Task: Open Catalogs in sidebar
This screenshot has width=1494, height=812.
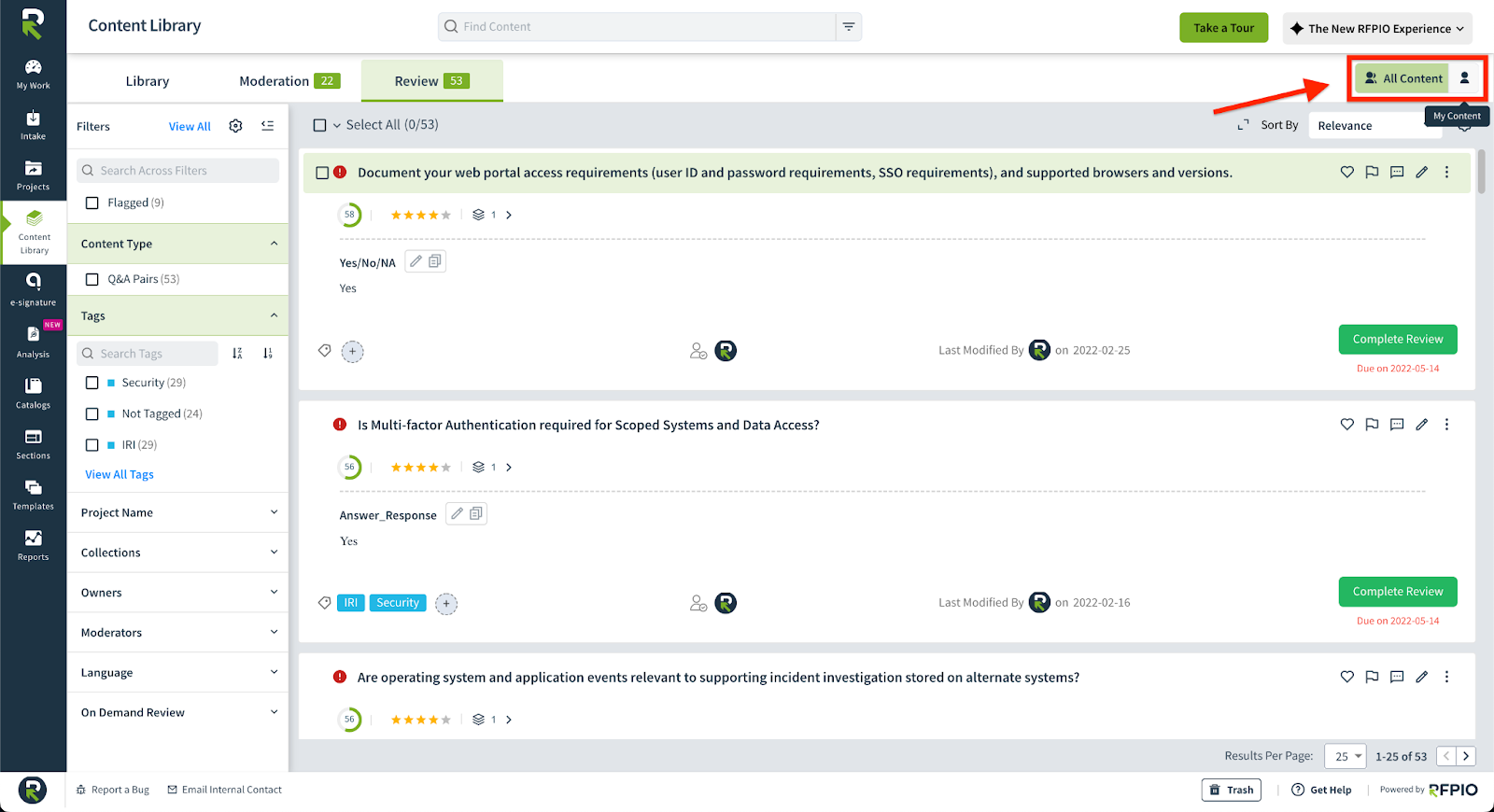Action: point(33,393)
